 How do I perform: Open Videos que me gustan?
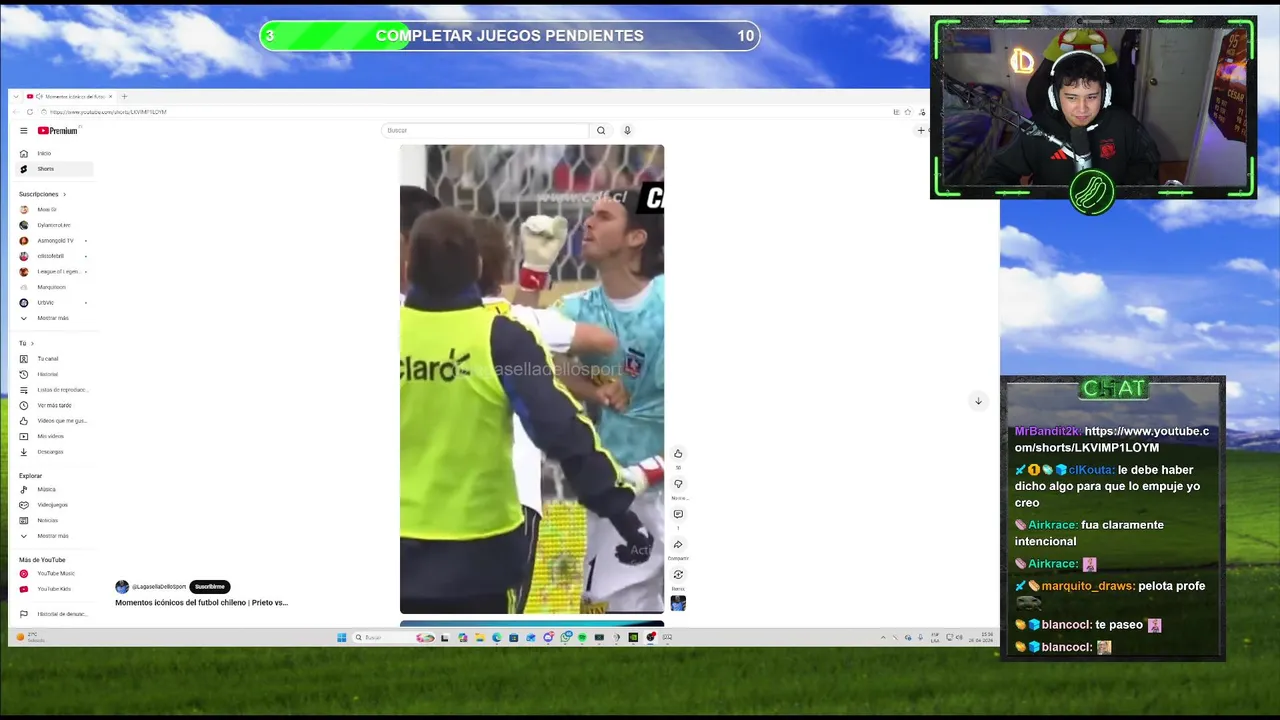(x=55, y=421)
